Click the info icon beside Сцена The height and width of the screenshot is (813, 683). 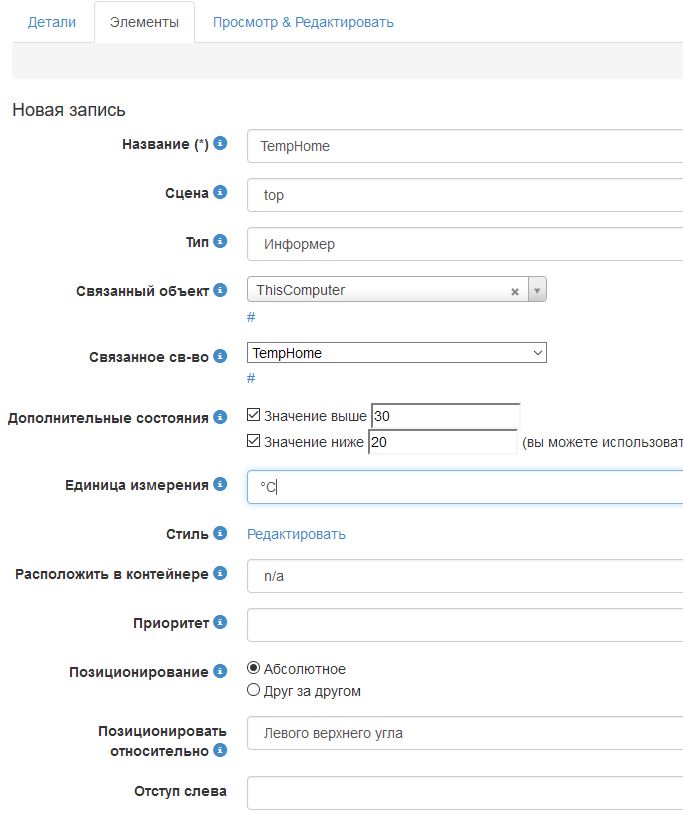[219, 190]
